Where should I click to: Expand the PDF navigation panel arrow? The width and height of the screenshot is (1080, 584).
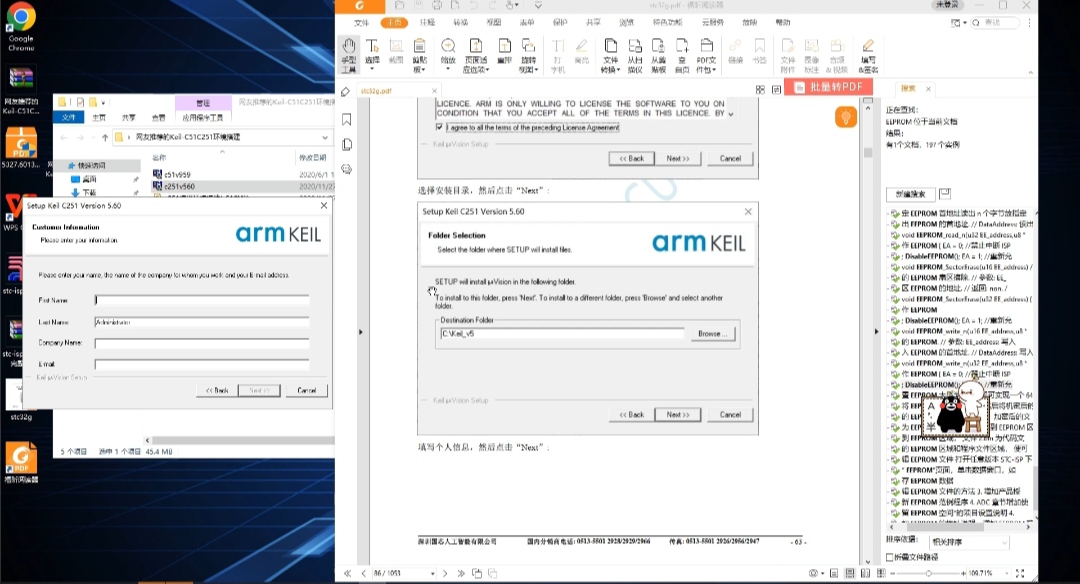[x=360, y=332]
